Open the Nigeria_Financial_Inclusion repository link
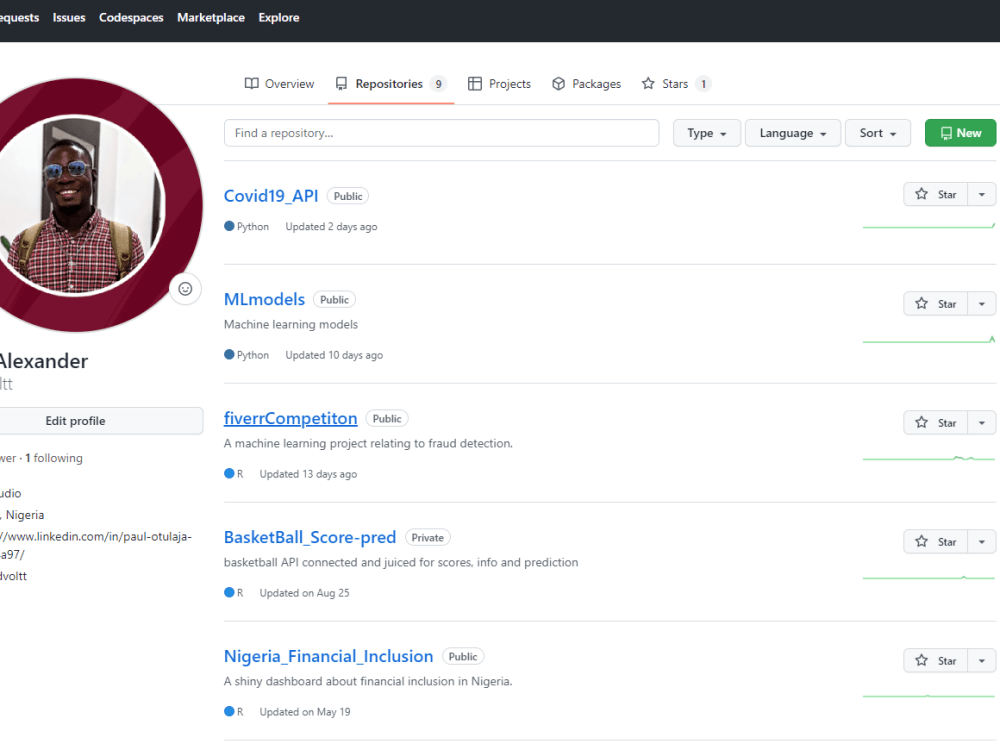 click(328, 656)
